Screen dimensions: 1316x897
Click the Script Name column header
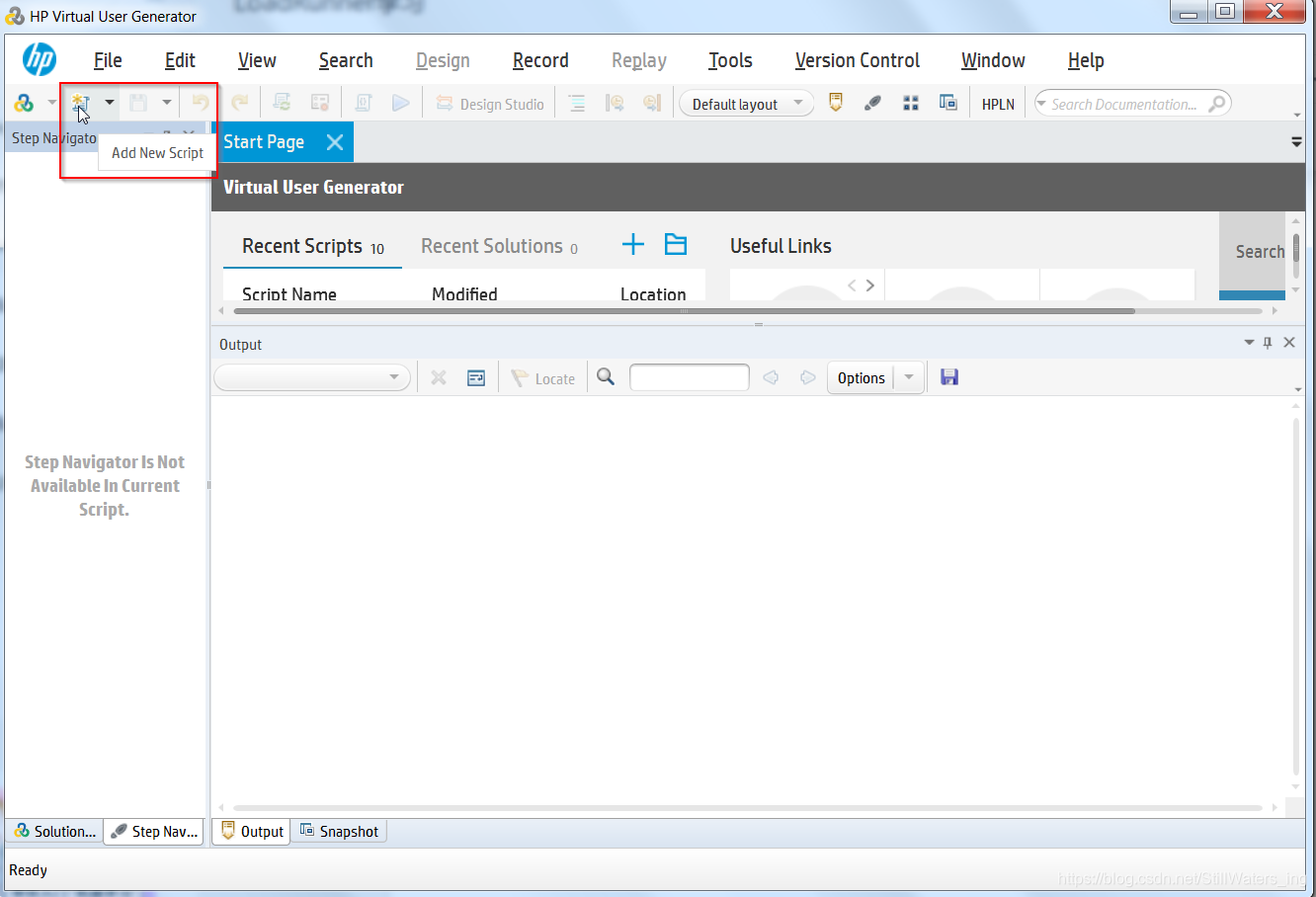coord(289,293)
